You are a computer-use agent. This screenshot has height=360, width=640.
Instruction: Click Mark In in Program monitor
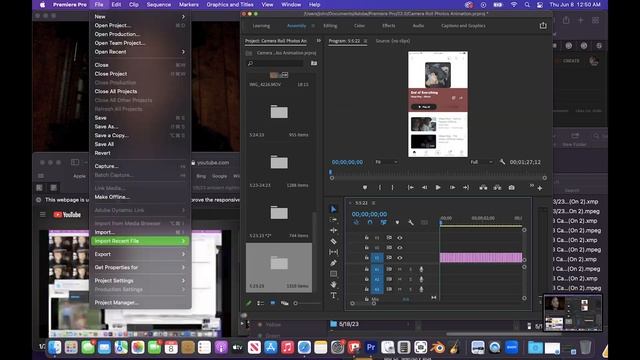380,187
